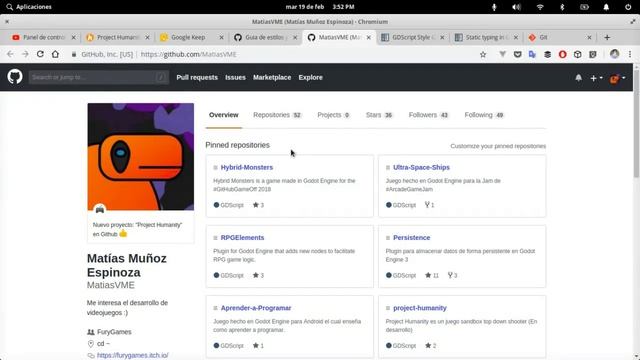
Task: Open system volume indicator
Action: [x=516, y=7]
